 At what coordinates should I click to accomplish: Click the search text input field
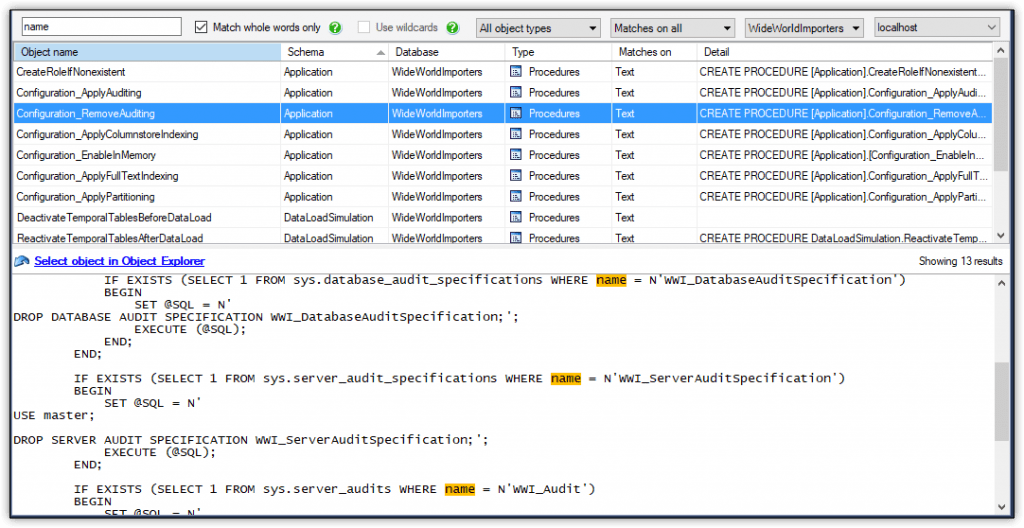(101, 27)
